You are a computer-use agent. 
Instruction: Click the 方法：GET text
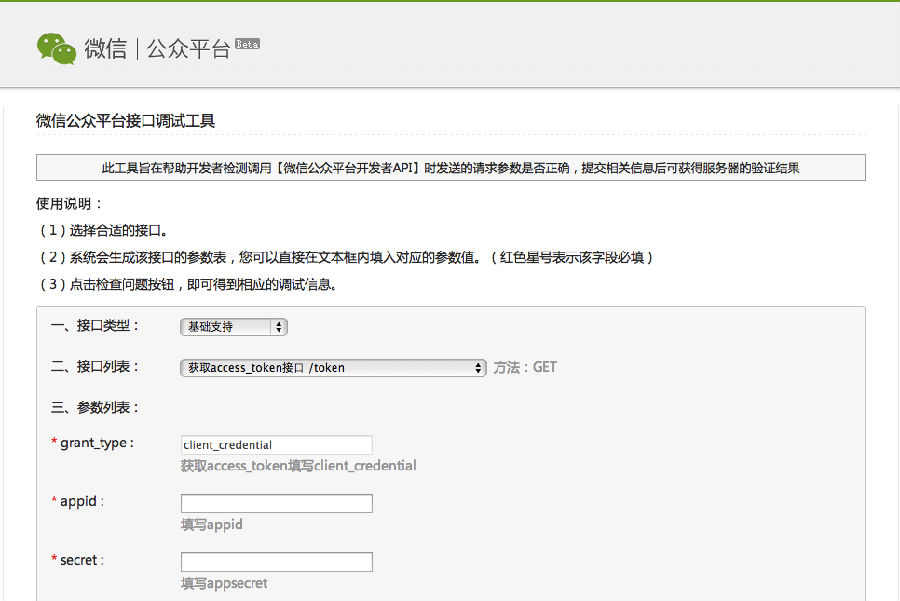[525, 367]
